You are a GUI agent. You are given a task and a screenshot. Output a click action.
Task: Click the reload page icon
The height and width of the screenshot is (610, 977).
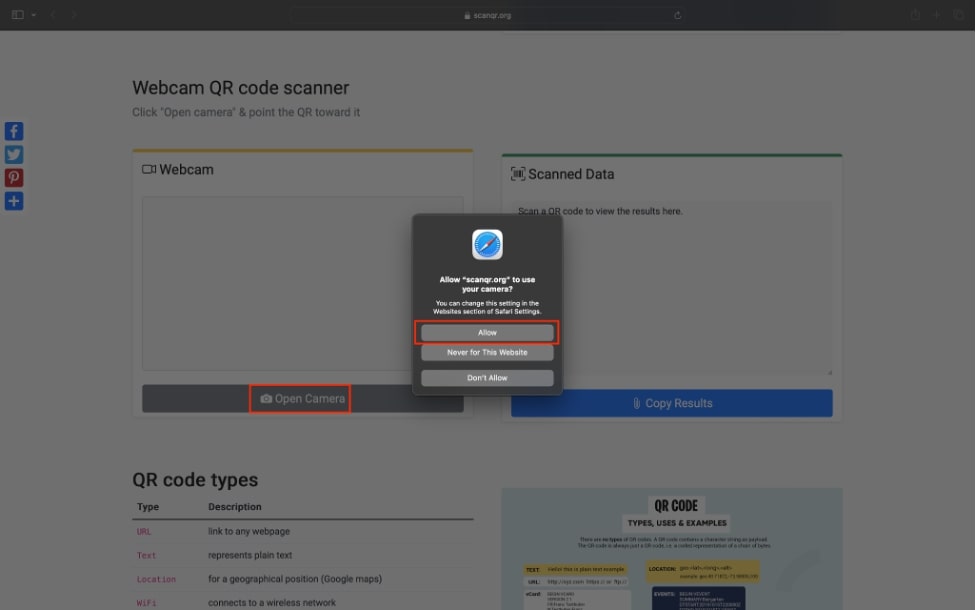[x=678, y=15]
